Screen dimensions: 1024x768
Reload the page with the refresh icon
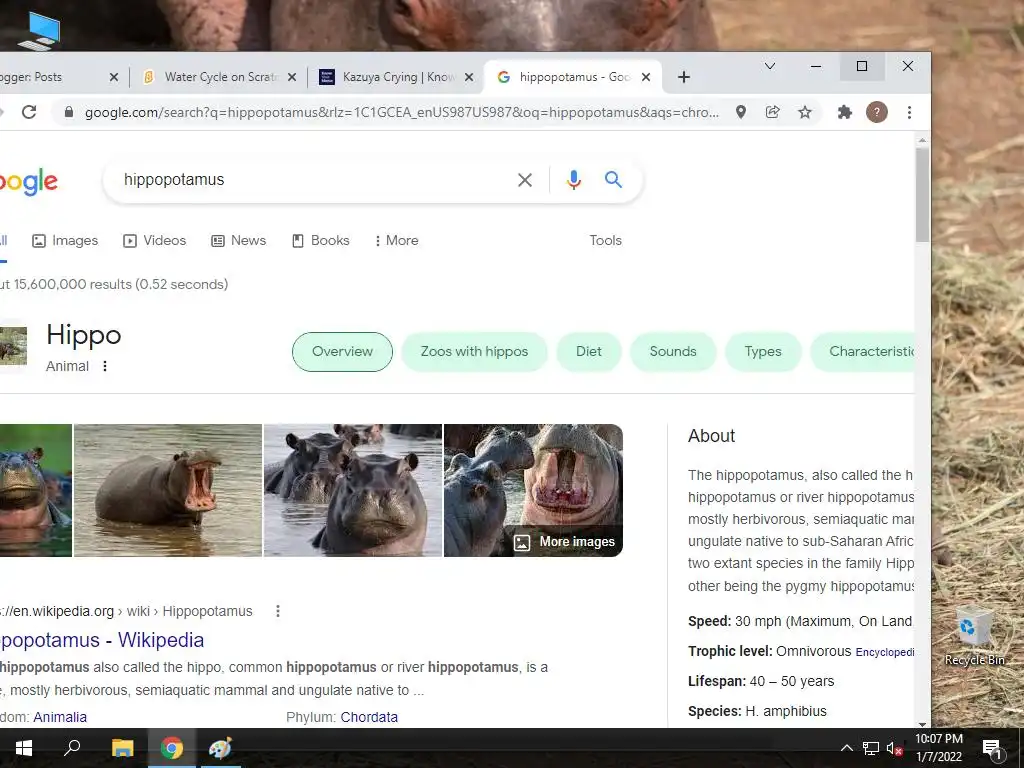click(29, 112)
